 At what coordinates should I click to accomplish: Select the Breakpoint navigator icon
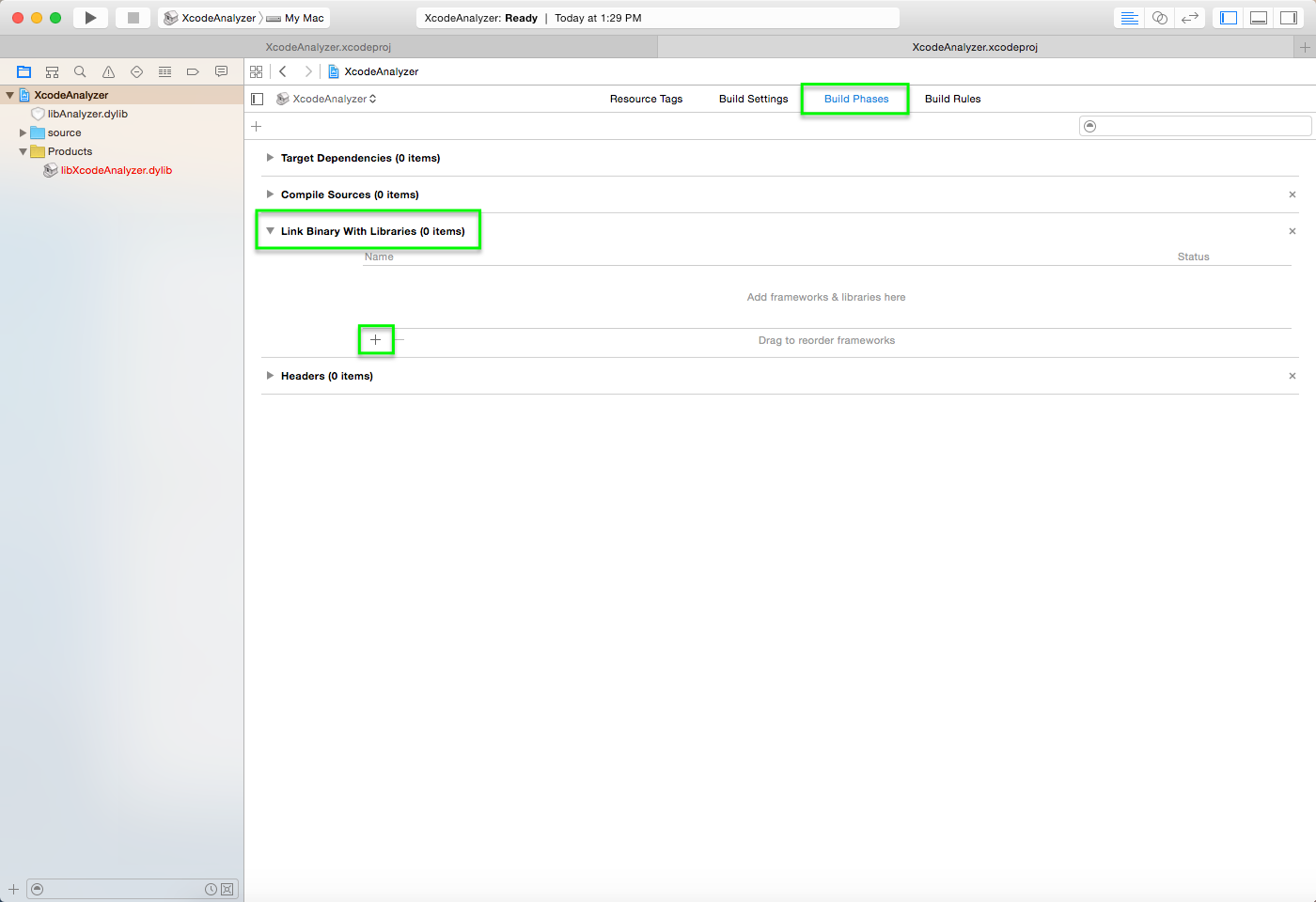(x=193, y=71)
